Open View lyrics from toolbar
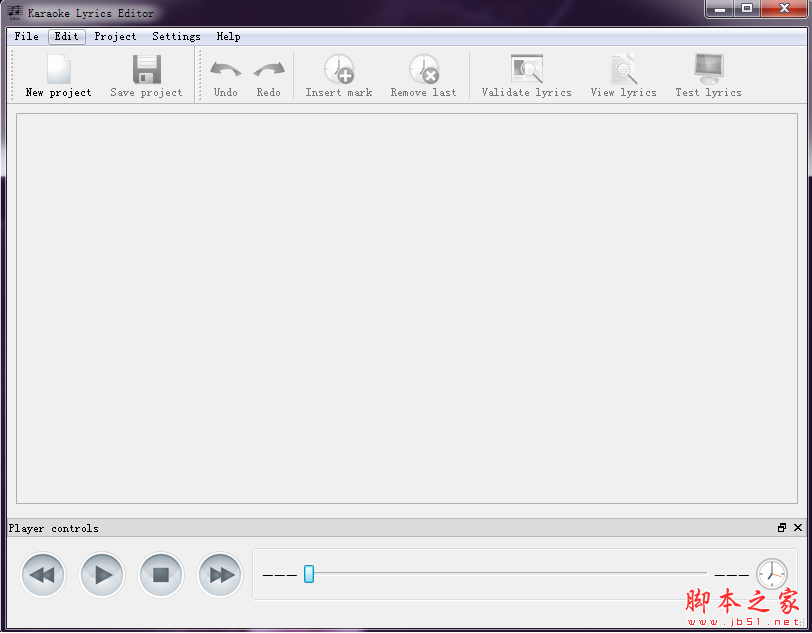812x633 pixels. (624, 70)
